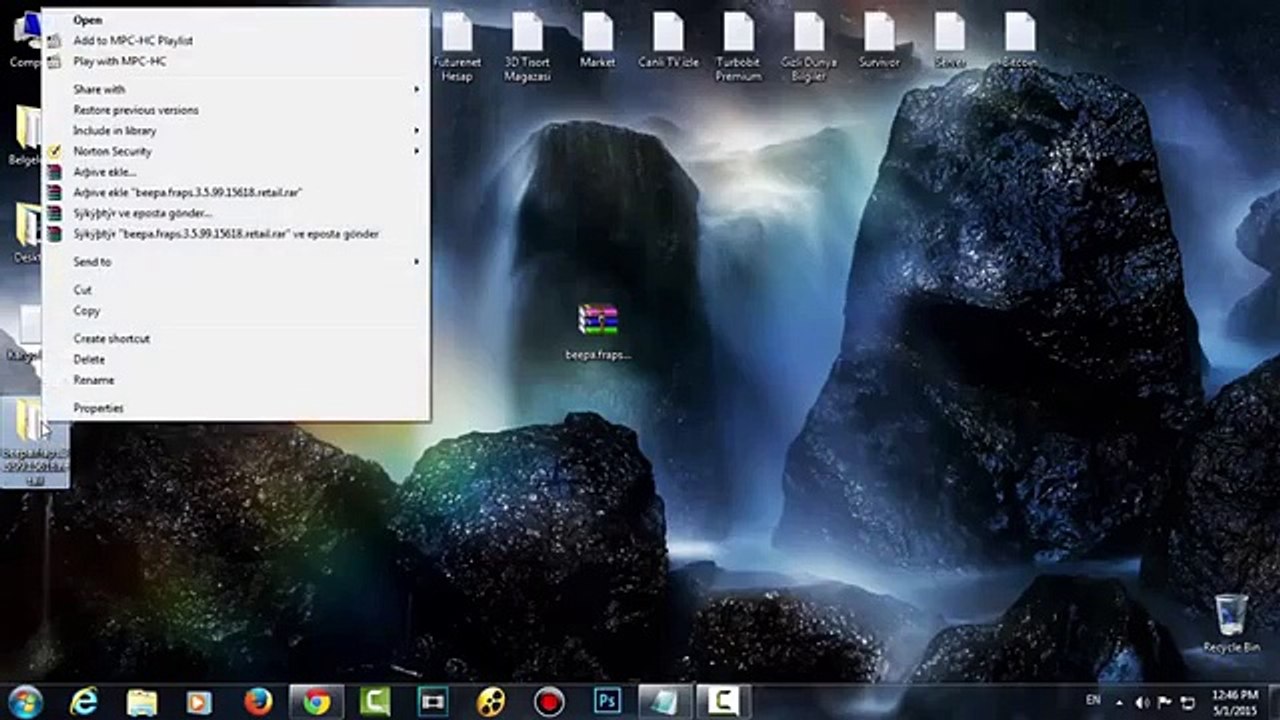Compress to beepa.fraps rar and email
The height and width of the screenshot is (720, 1280).
point(226,234)
